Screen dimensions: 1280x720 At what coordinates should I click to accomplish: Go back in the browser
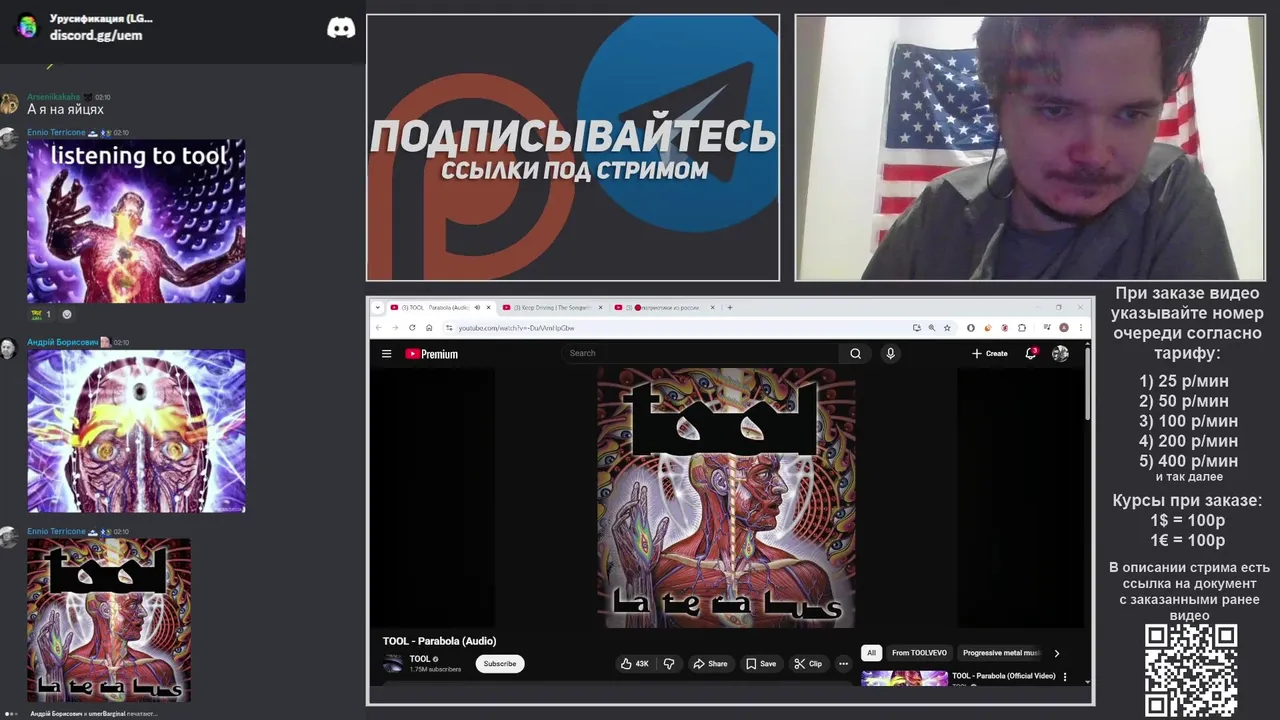379,328
